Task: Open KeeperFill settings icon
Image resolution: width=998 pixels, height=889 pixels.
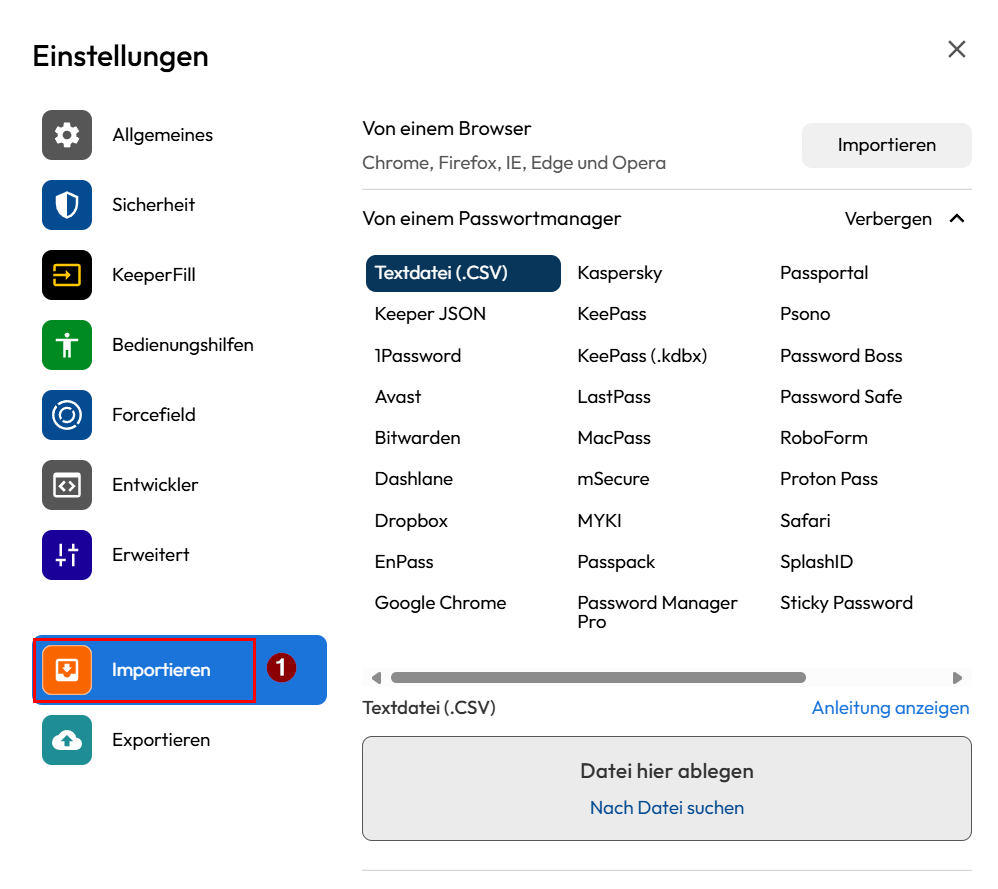Action: [x=67, y=275]
